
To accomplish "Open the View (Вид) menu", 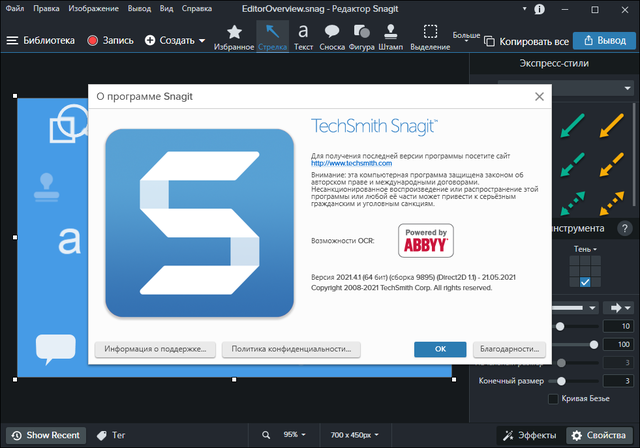I will [x=166, y=8].
